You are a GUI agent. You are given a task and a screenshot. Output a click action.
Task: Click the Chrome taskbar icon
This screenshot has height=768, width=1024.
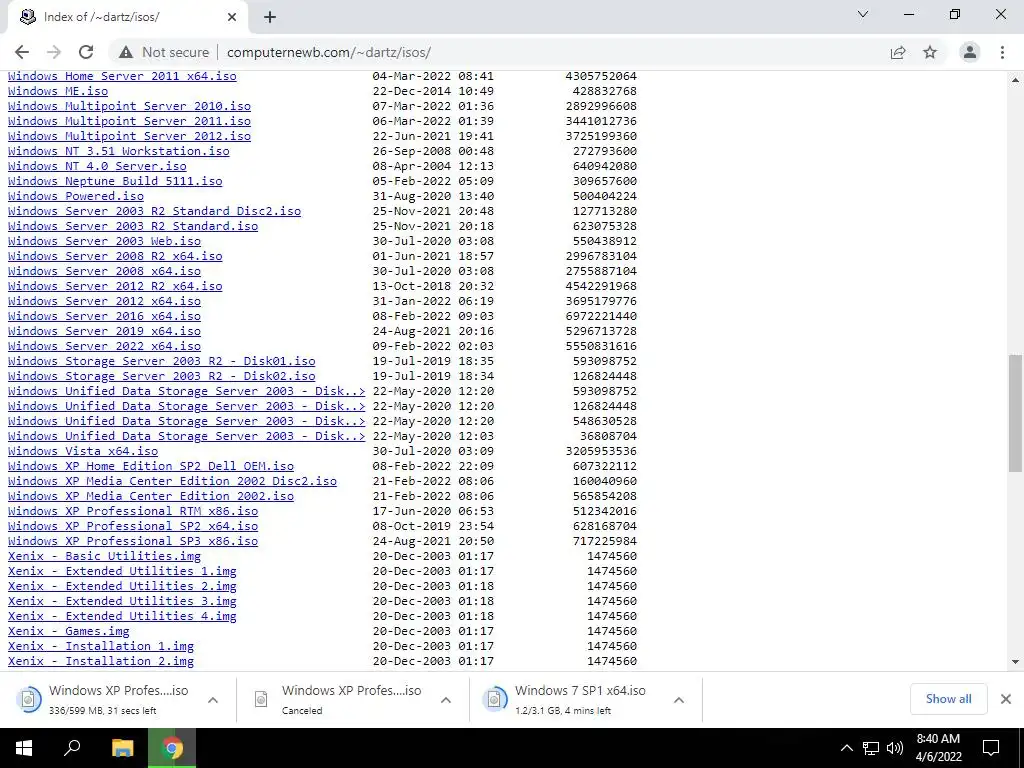pyautogui.click(x=172, y=748)
